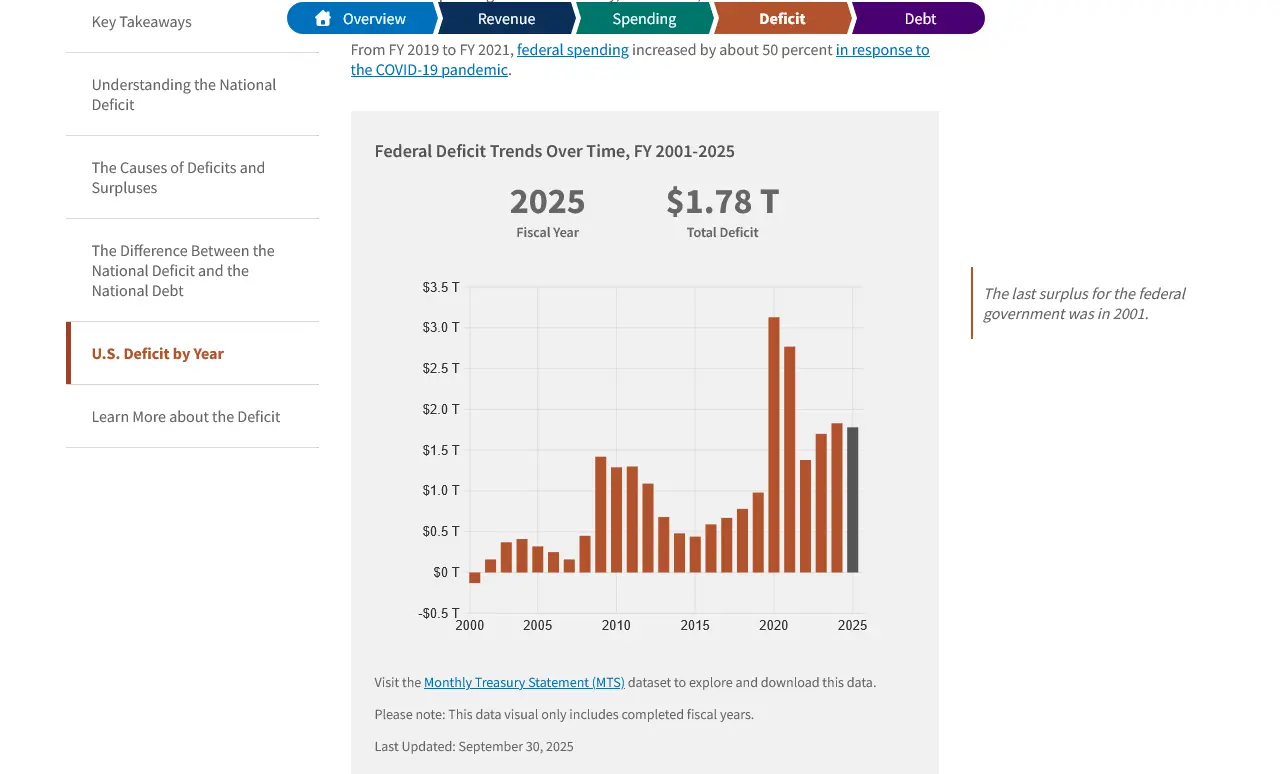The height and width of the screenshot is (774, 1280).
Task: Select the 2009 deficit bar near $1.5 T
Action: point(601,515)
